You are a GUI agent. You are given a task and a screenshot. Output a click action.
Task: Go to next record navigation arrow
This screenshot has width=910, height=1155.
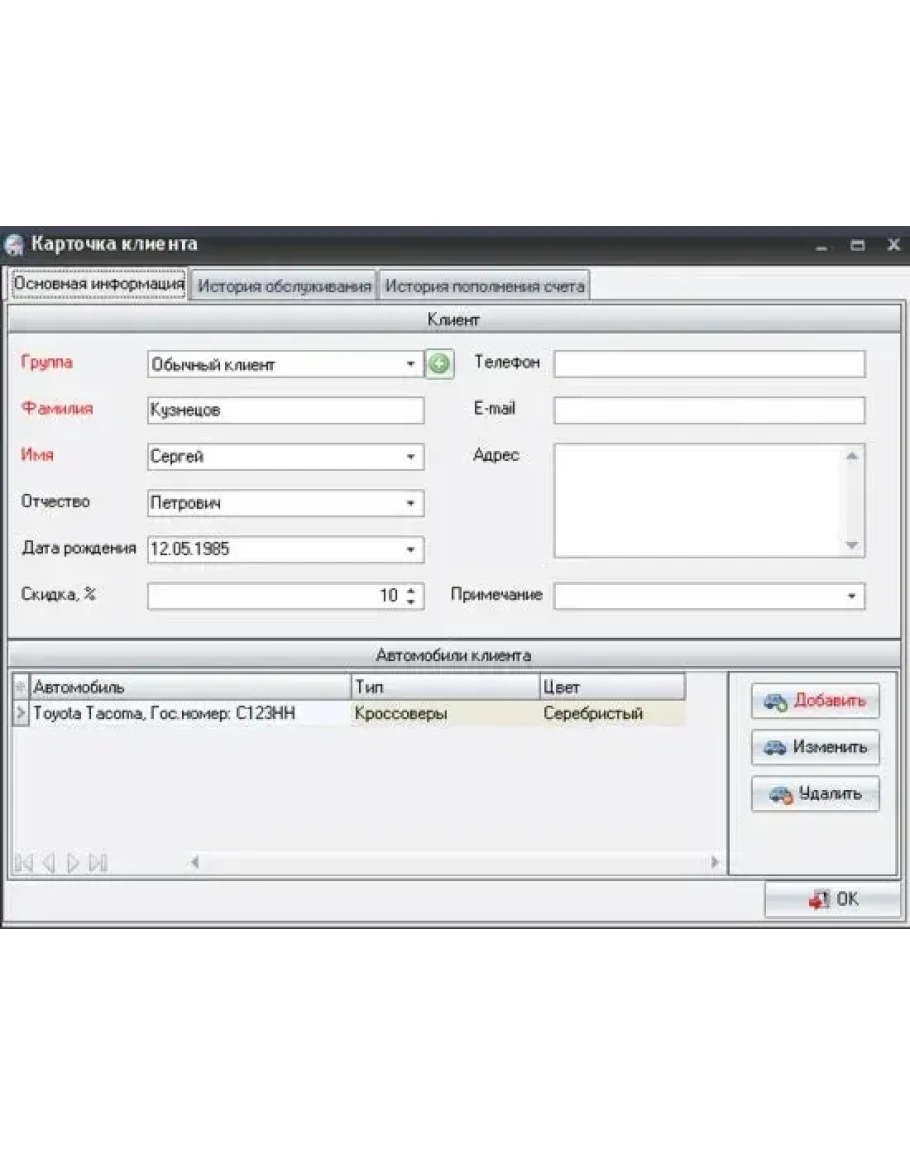73,862
